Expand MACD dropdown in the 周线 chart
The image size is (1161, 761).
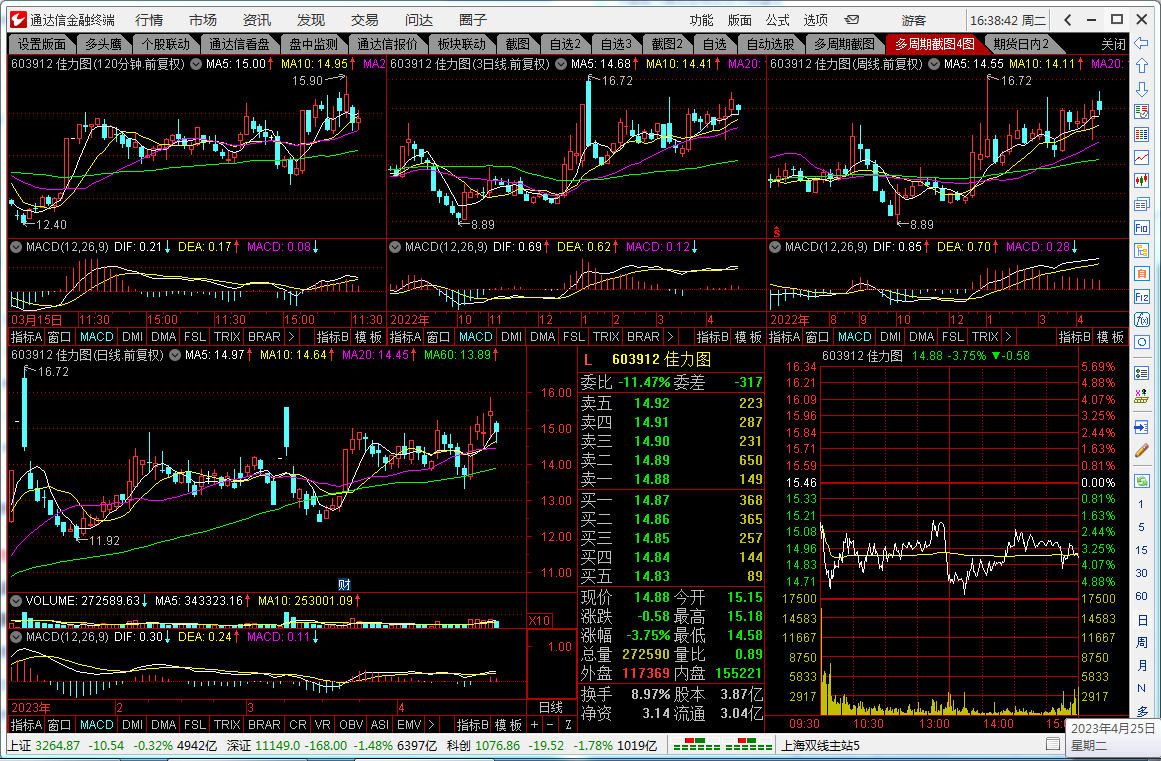774,247
